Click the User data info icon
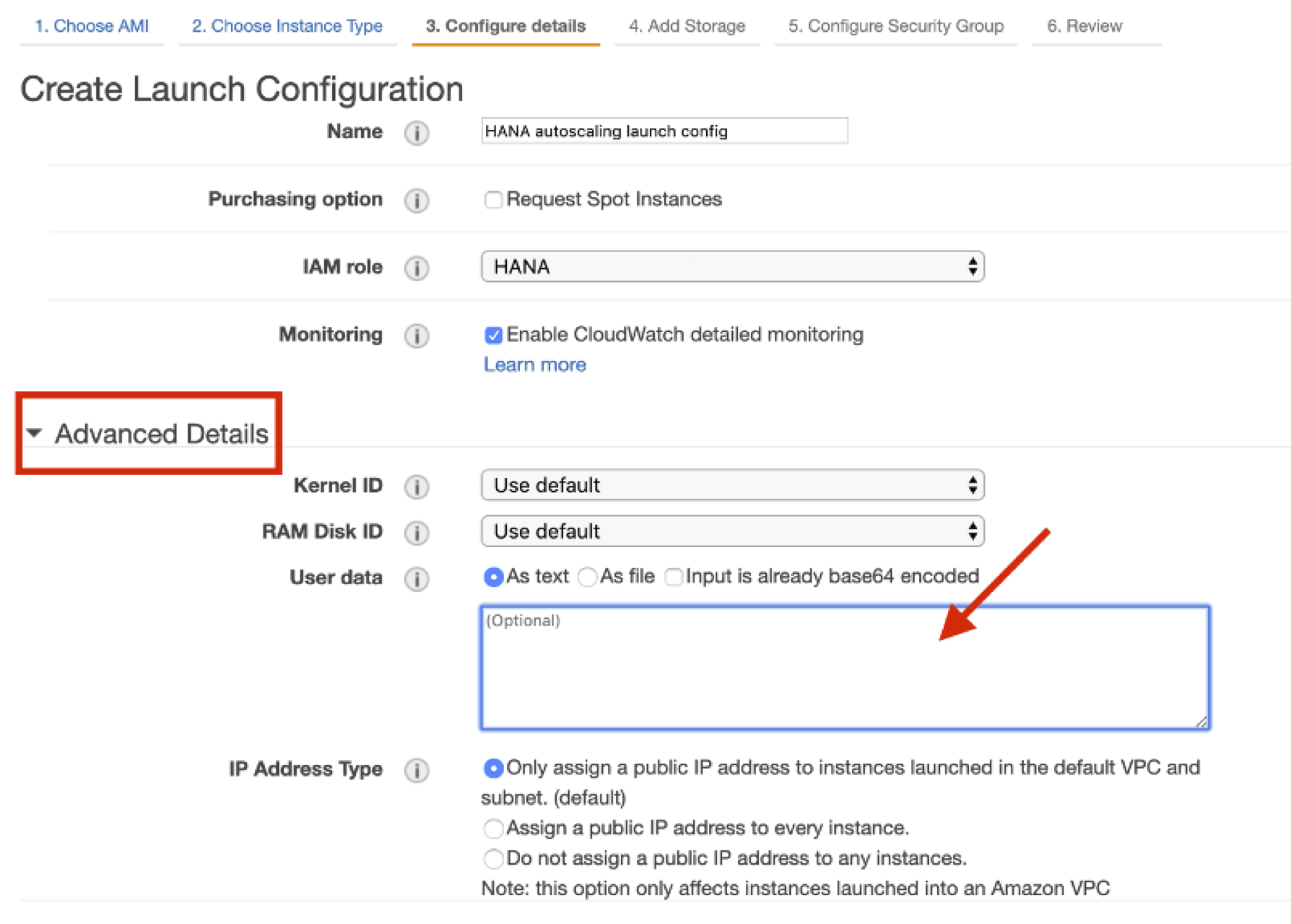This screenshot has height=924, width=1291. 417,579
